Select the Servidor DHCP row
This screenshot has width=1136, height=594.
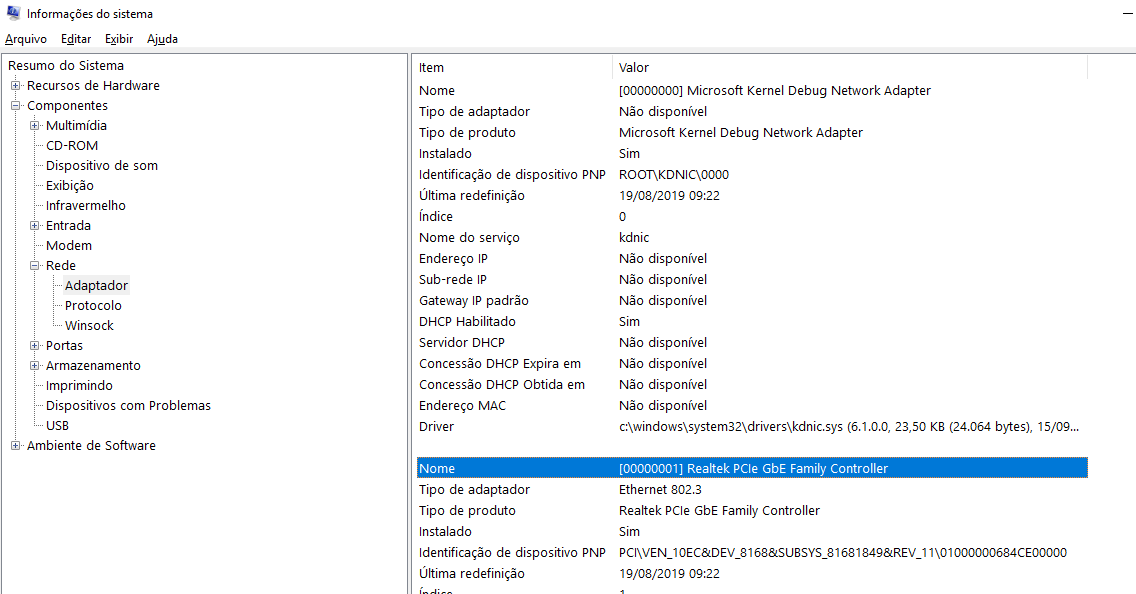pos(752,343)
